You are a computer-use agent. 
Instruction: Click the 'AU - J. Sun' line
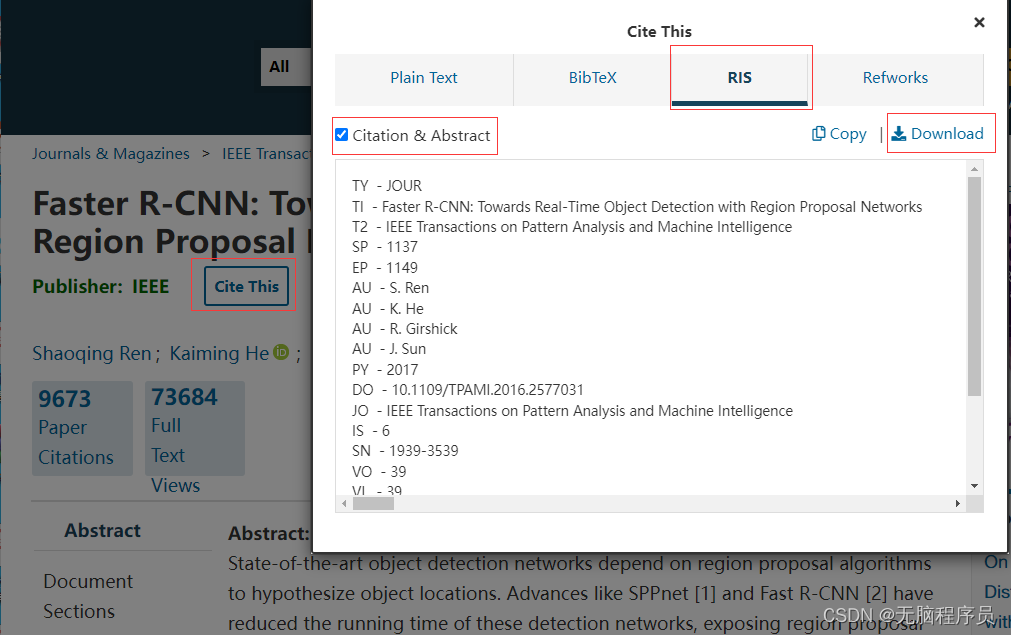(x=389, y=349)
